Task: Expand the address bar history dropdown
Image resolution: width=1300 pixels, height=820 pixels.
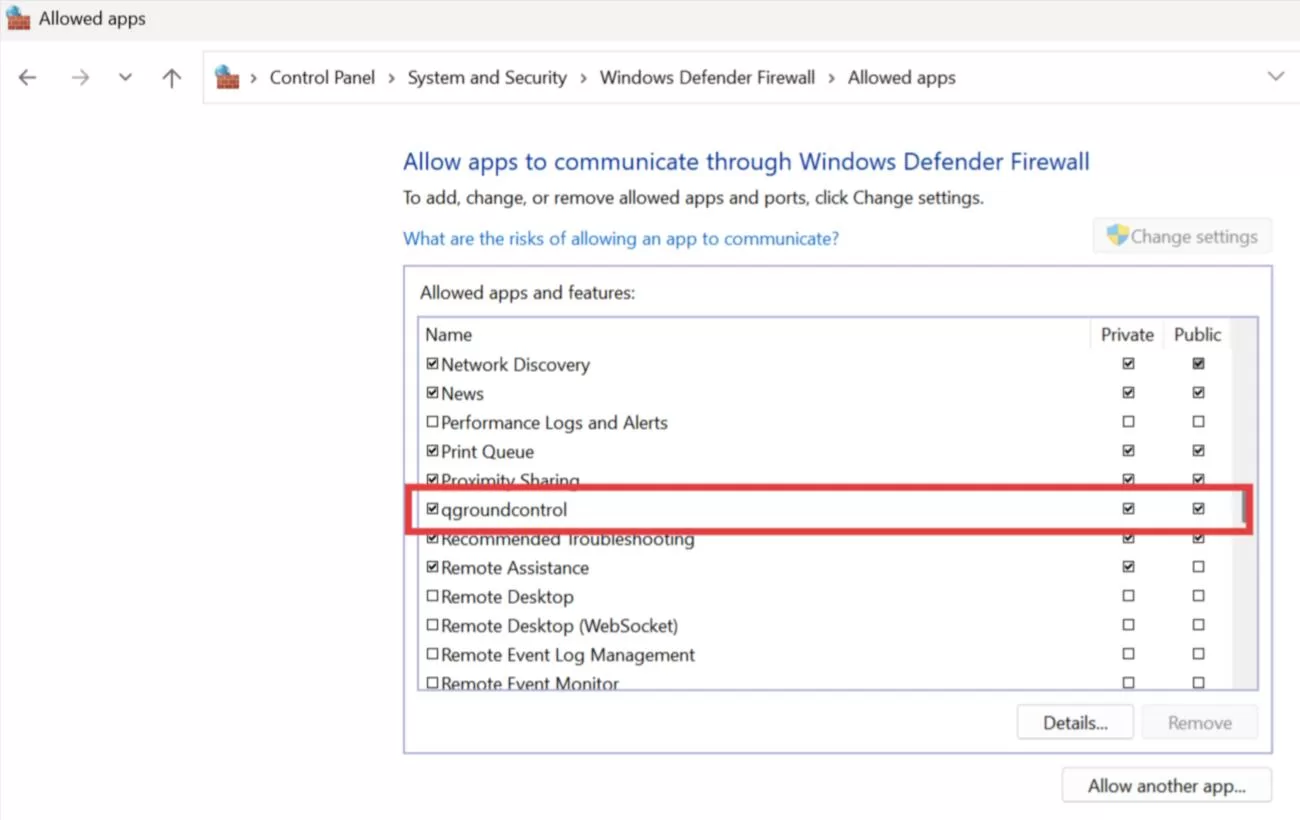Action: pos(1276,77)
